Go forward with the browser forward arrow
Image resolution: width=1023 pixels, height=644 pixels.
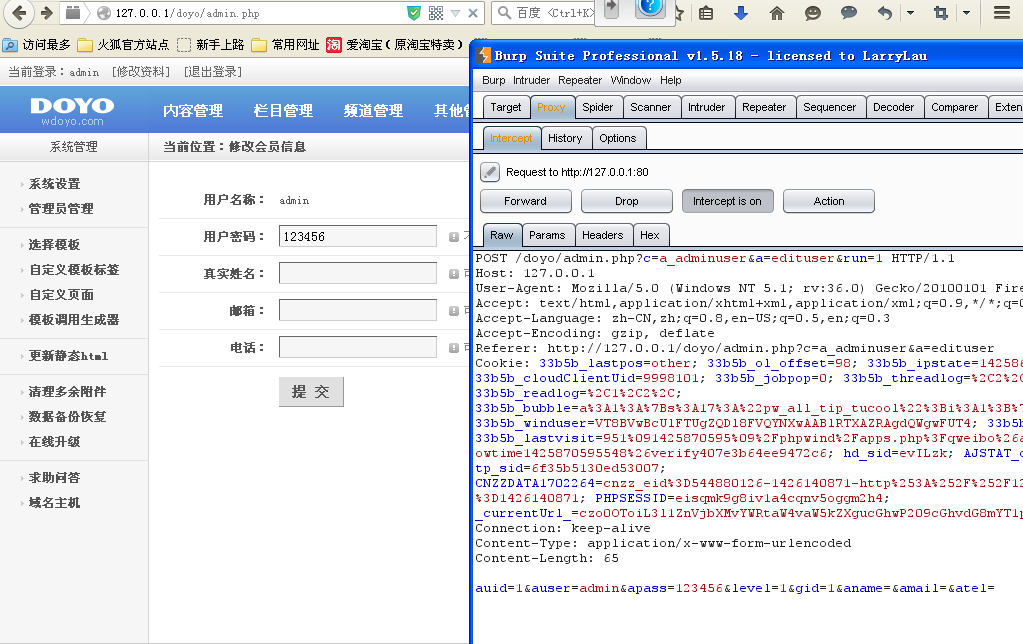click(x=46, y=13)
